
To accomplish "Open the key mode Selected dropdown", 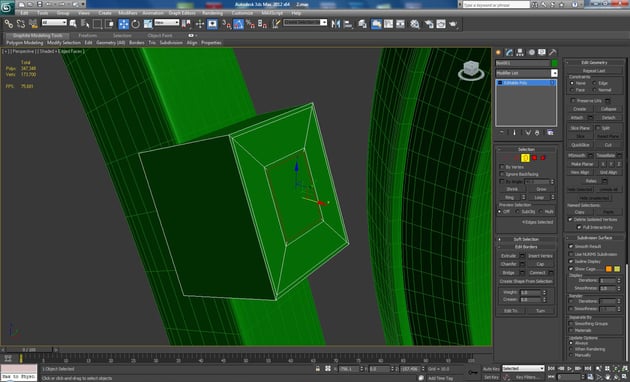I will (523, 368).
